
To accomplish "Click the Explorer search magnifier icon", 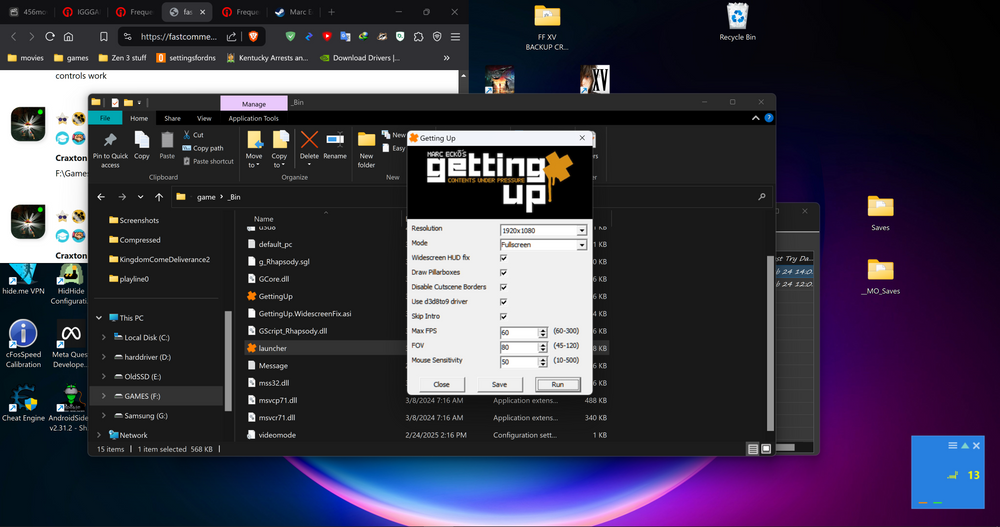I will click(x=761, y=197).
